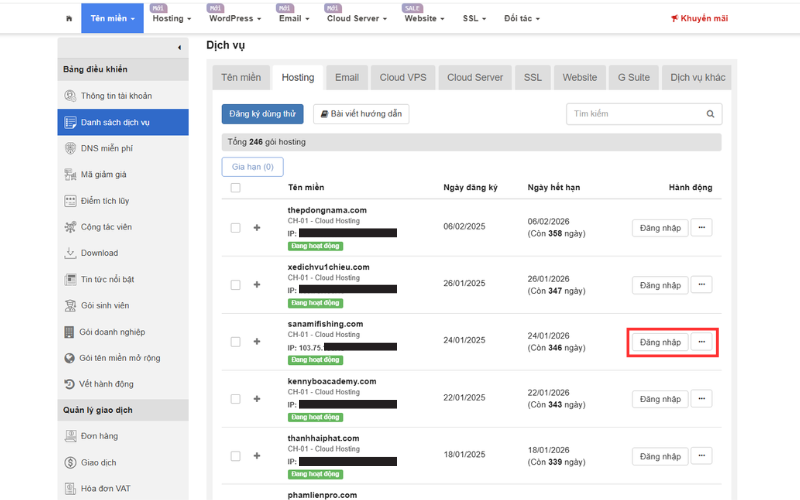800x500 pixels.
Task: Open Bài viết hướng dẫn guide
Action: point(361,114)
